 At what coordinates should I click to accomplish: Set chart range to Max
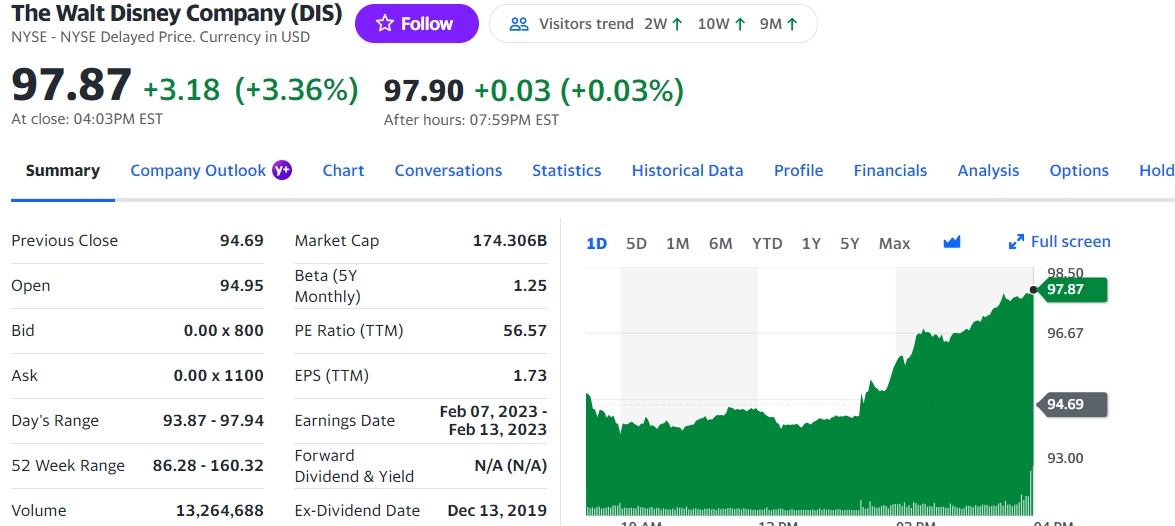coord(894,243)
